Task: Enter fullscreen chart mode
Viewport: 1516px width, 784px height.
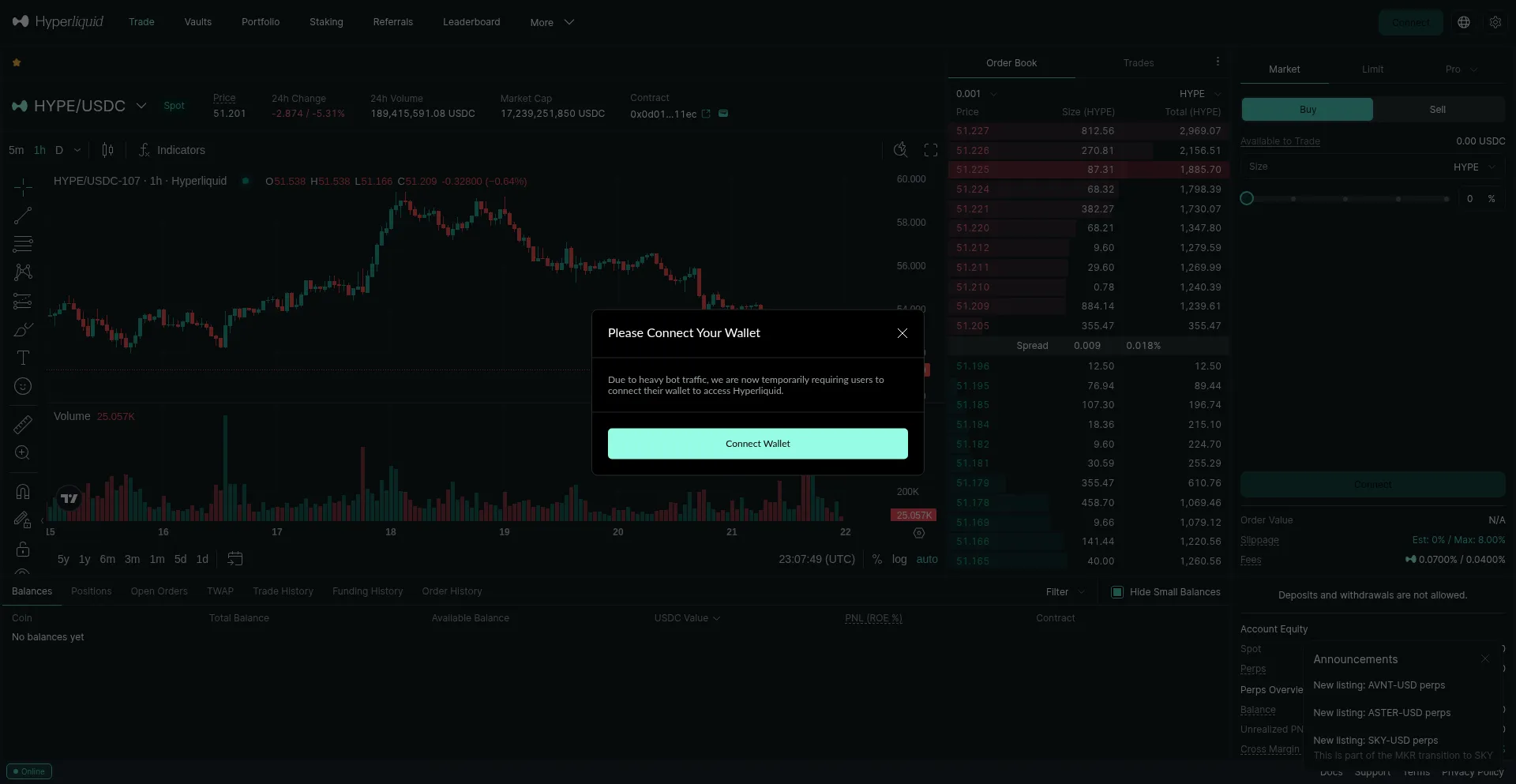Action: 931,150
